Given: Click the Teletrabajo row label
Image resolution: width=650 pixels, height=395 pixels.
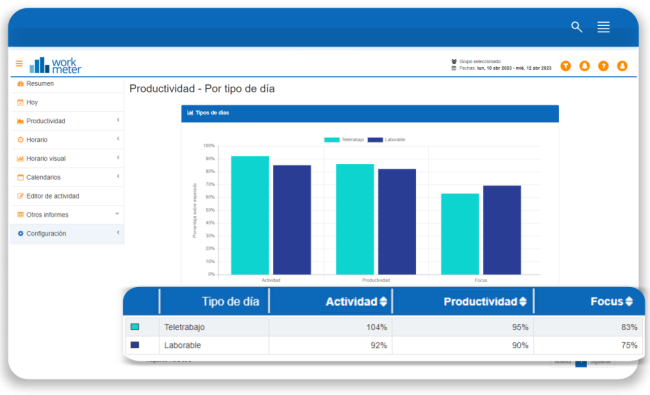Looking at the screenshot, I should [x=184, y=327].
